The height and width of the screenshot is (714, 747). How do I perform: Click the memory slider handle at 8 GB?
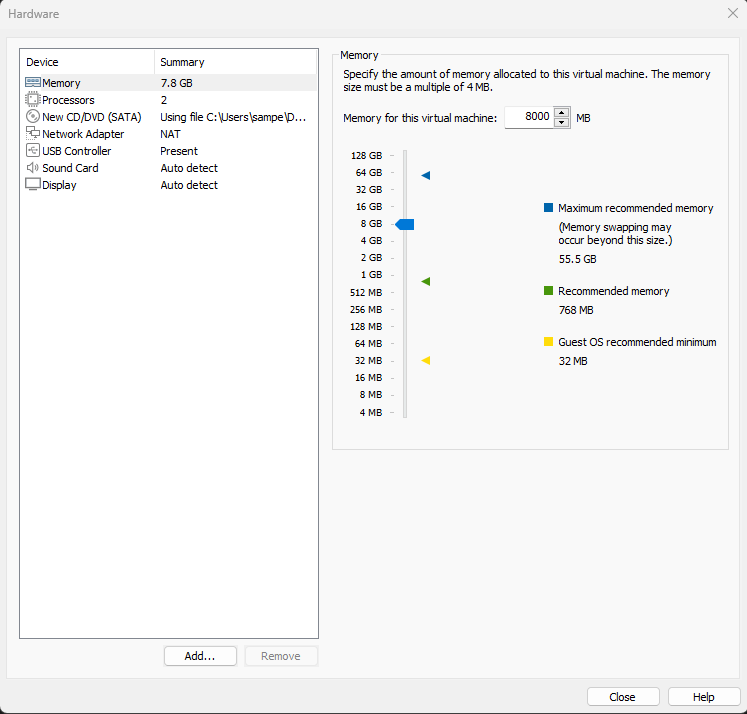(405, 224)
